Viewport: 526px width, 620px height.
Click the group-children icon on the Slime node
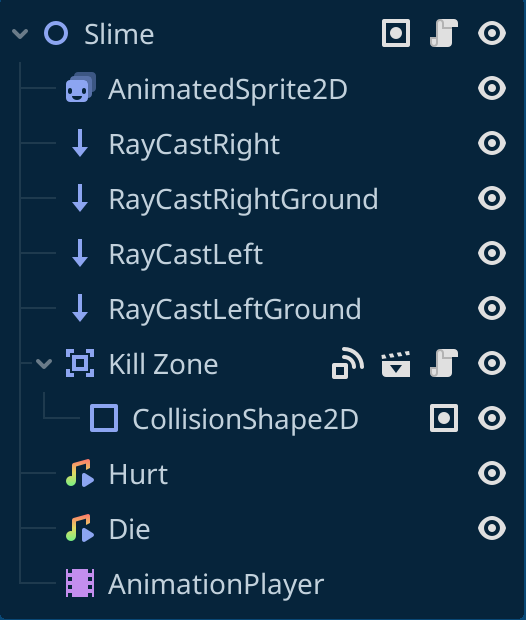pyautogui.click(x=396, y=33)
